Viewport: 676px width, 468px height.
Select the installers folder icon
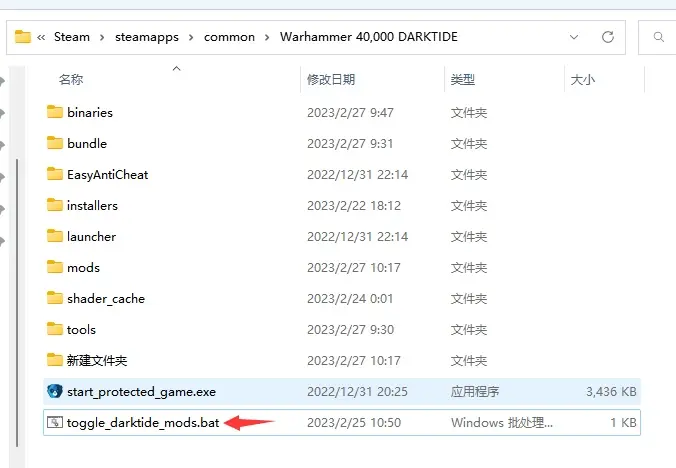(55, 205)
